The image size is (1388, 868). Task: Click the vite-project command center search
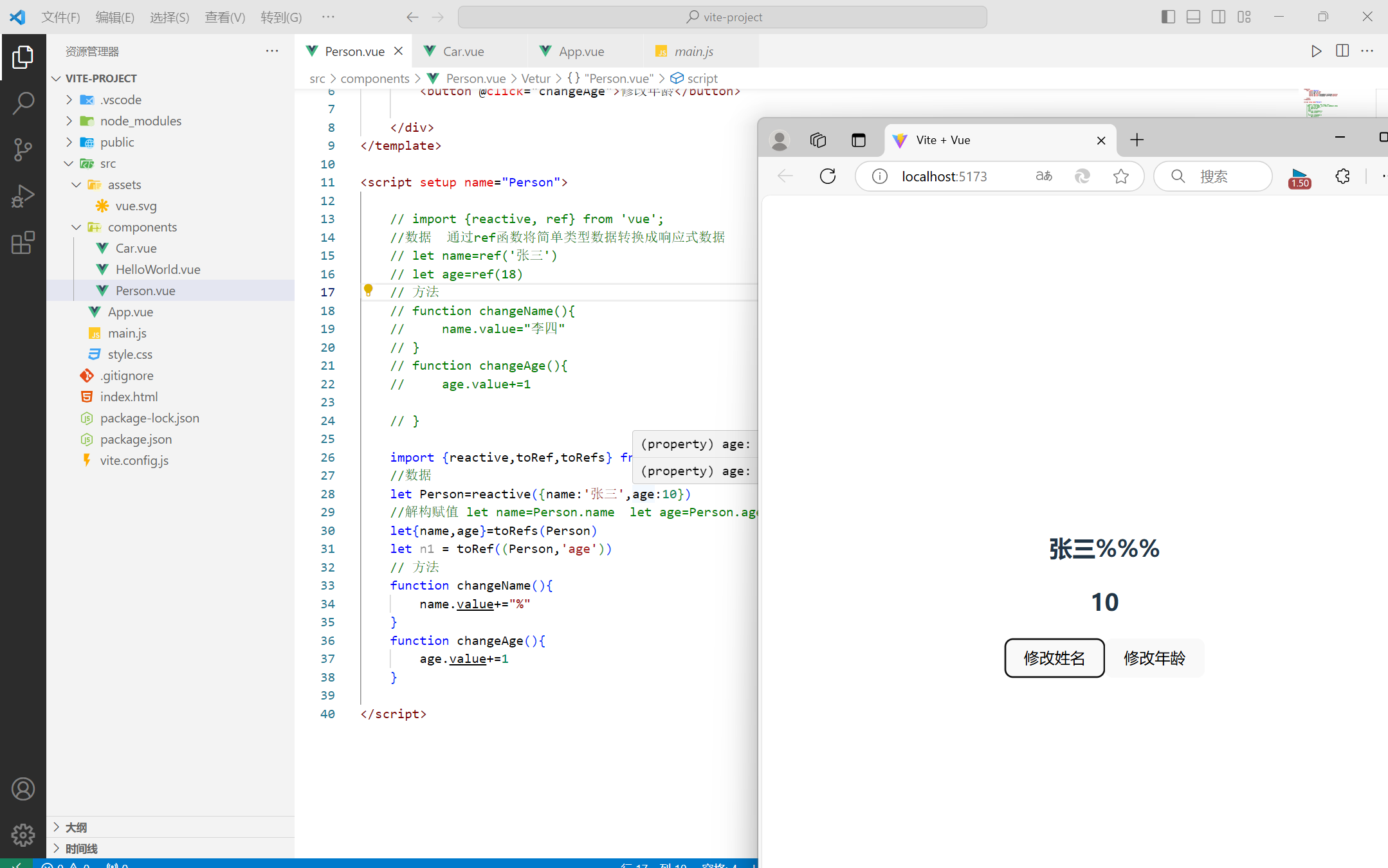point(722,17)
